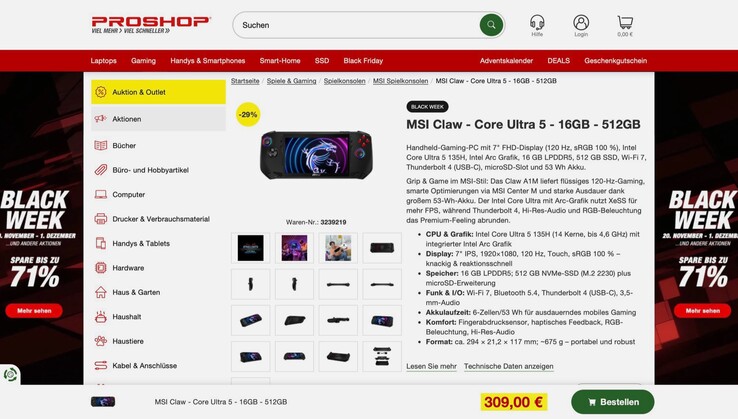This screenshot has height=419, width=738.
Task: Click the Bücher book icon in sidebar
Action: point(101,145)
